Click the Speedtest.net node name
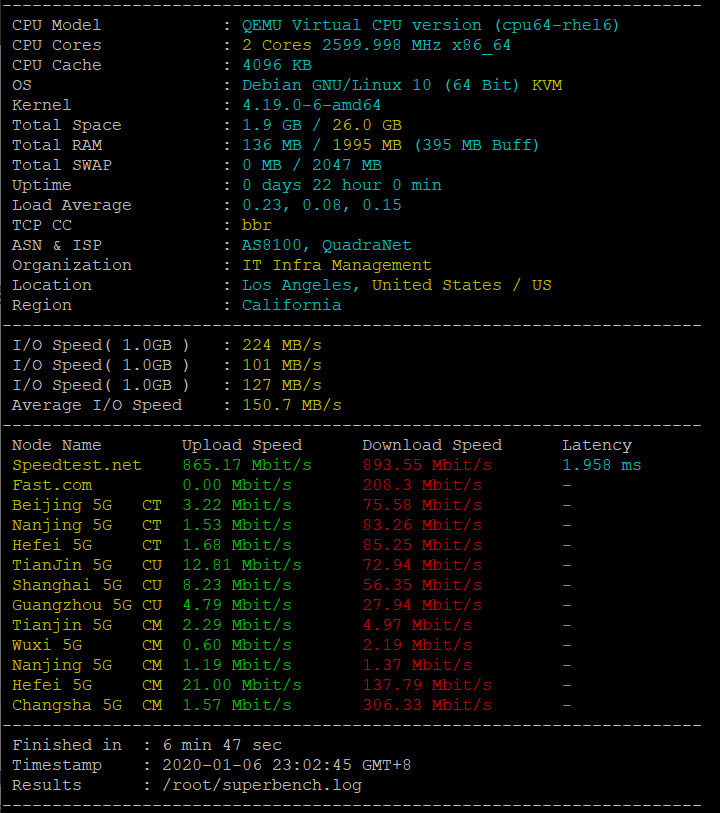Screen dimensions: 720x813 (77, 465)
